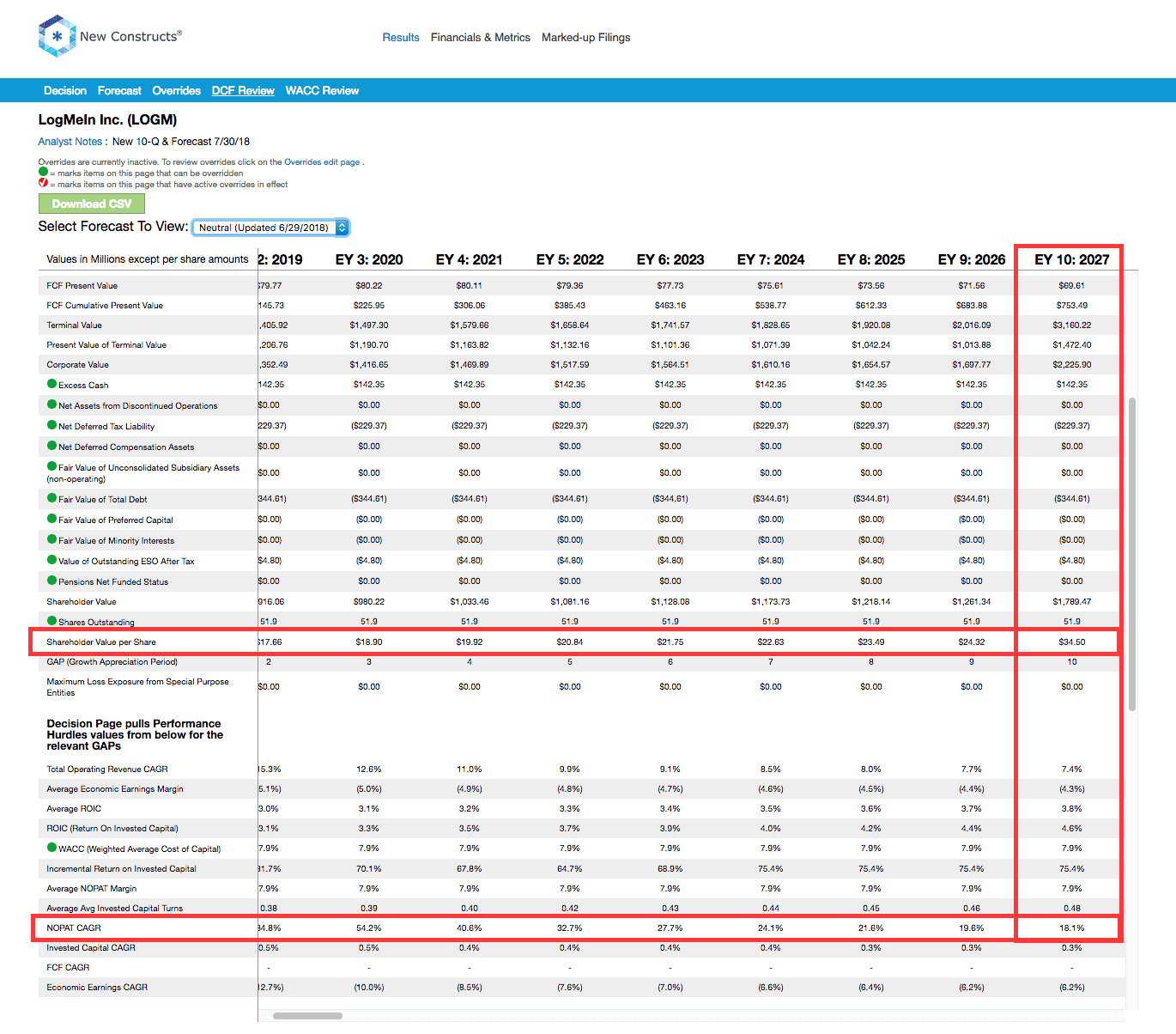This screenshot has height=1034, width=1176.
Task: Click green dot beside Value of Outstanding ESO After Tax
Action: pyautogui.click(x=52, y=560)
